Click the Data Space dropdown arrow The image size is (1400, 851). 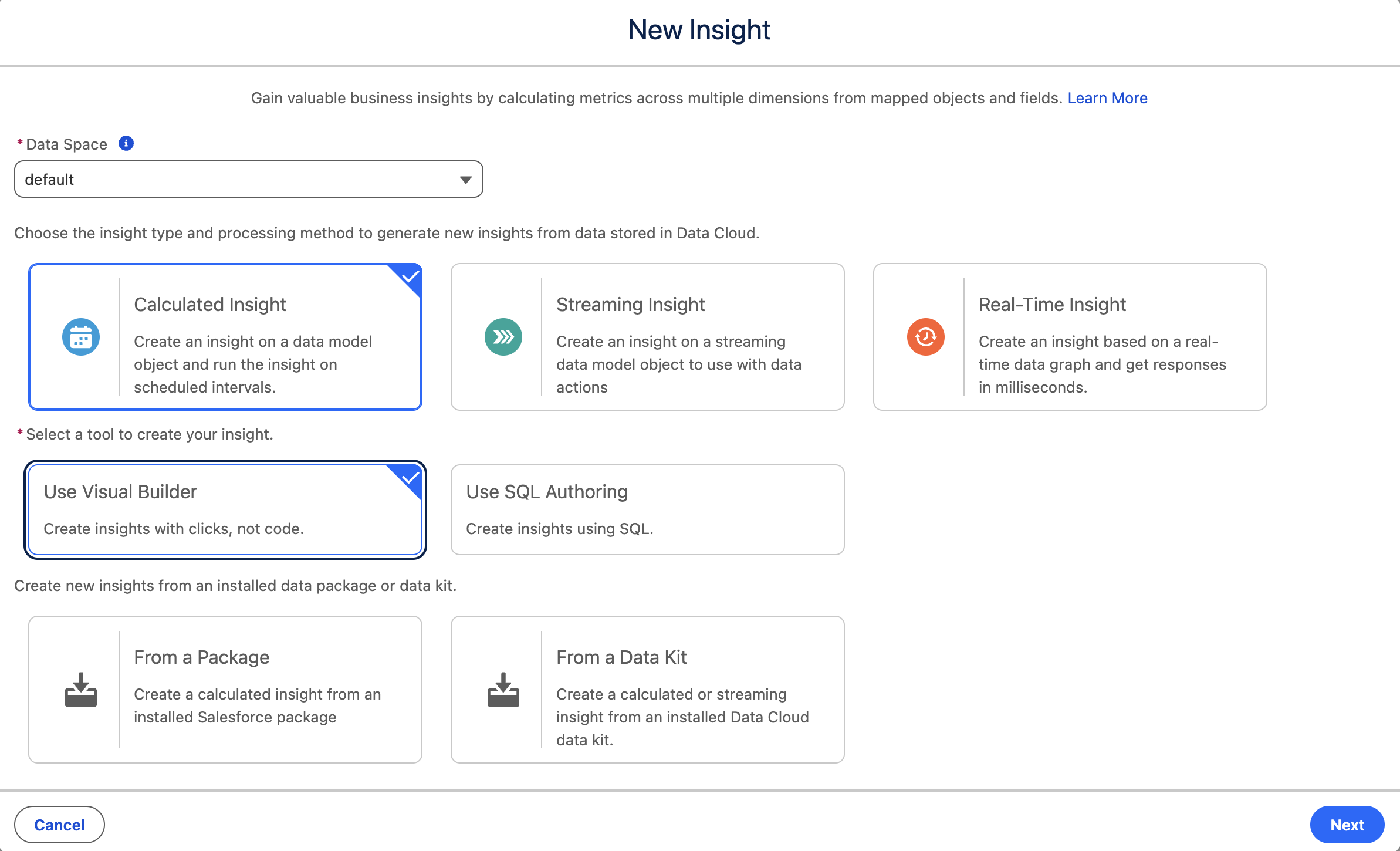466,180
